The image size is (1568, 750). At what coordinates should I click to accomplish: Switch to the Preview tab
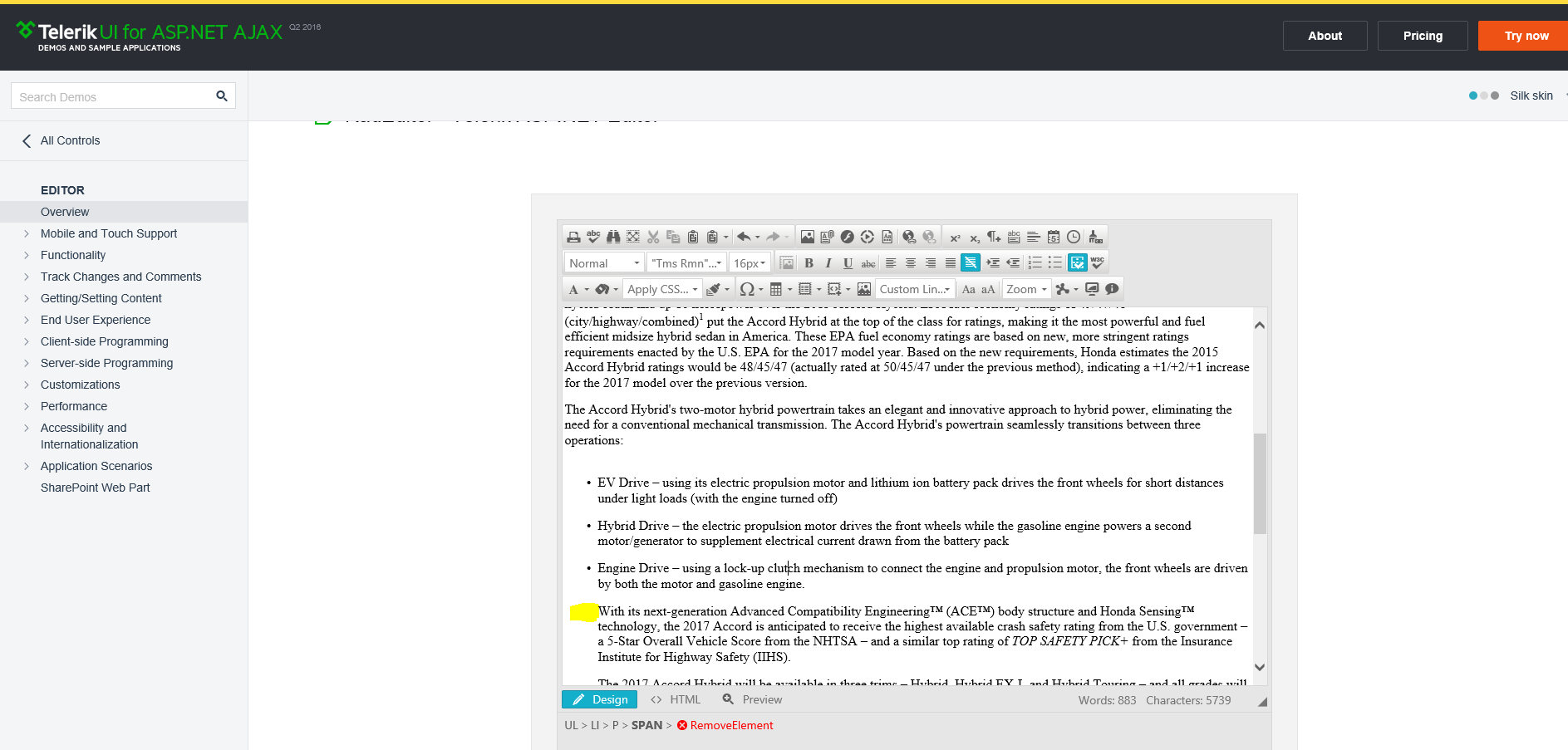(753, 699)
